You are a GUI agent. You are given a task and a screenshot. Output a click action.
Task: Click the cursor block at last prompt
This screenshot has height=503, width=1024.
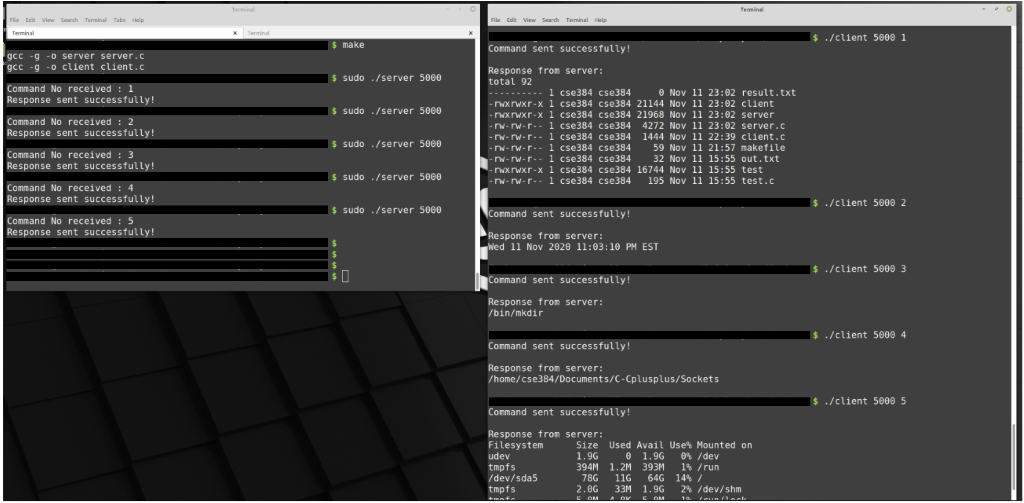(x=345, y=276)
